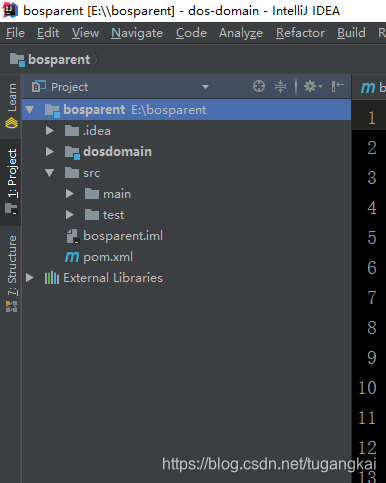Image resolution: width=386 pixels, height=483 pixels.
Task: Click the bosparent breadcrumb in navigation bar
Action: [x=59, y=60]
